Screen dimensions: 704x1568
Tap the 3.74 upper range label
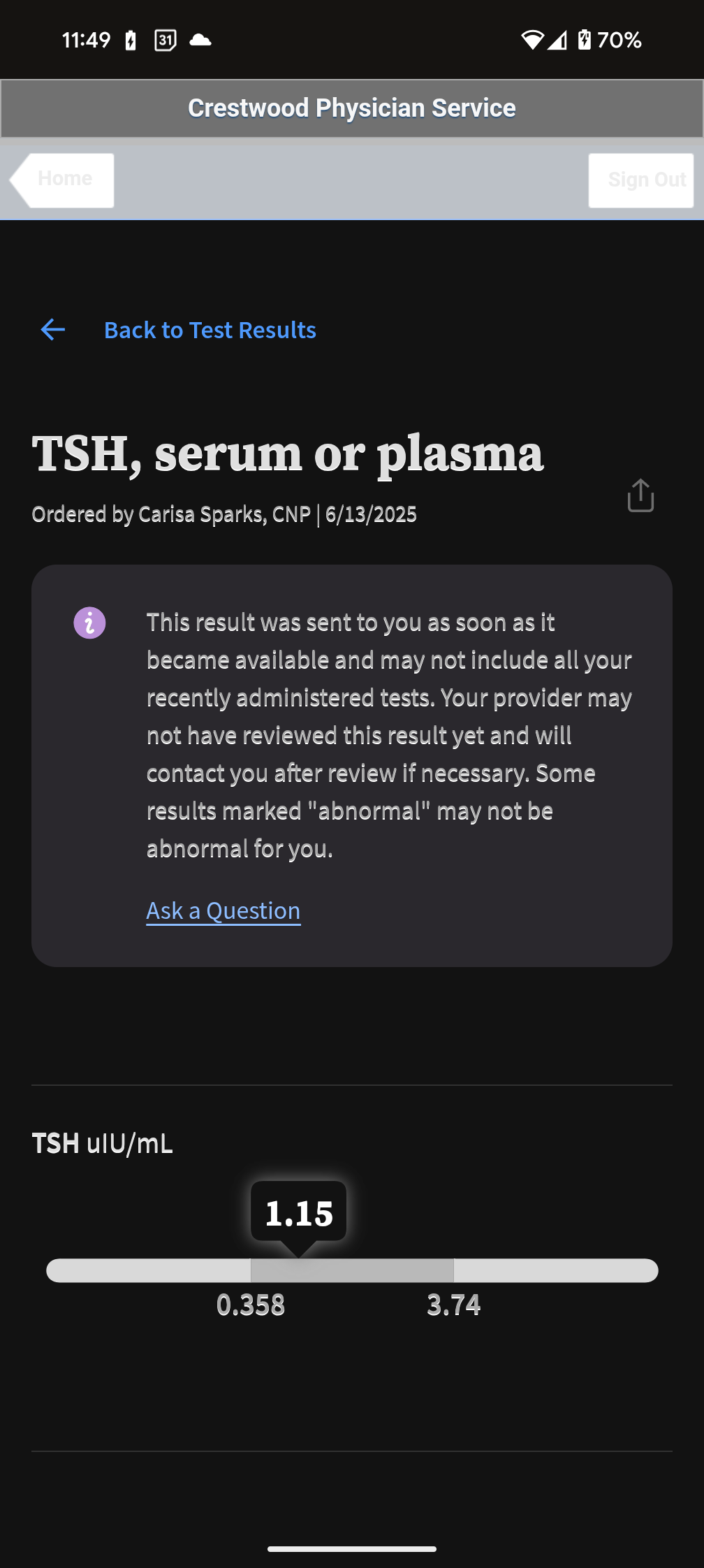[x=454, y=1305]
